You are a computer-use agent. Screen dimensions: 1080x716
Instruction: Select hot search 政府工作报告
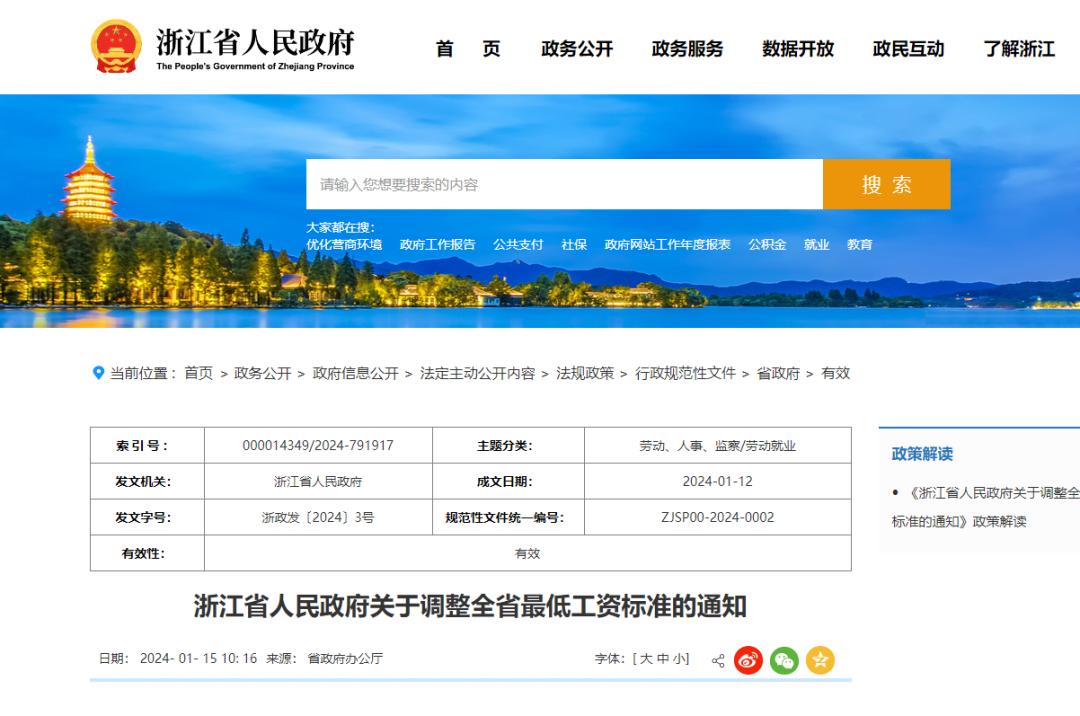pos(437,244)
